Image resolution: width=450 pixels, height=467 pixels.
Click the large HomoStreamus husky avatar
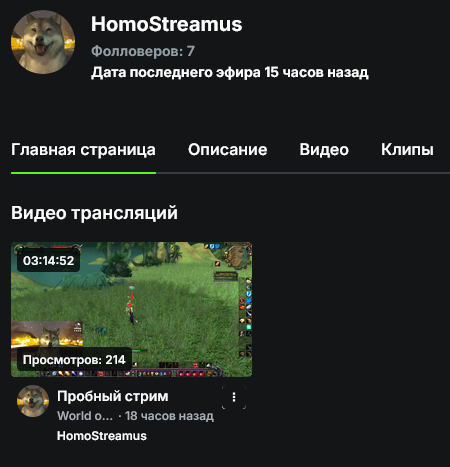click(43, 42)
